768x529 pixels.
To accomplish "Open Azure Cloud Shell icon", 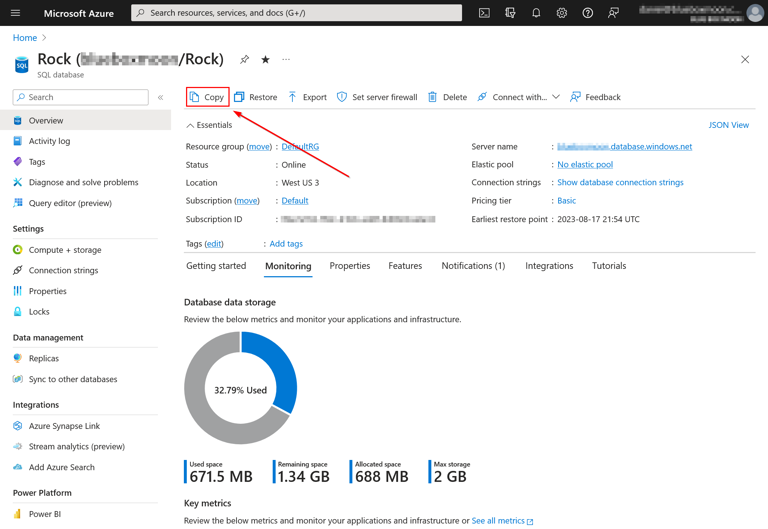I will [484, 13].
